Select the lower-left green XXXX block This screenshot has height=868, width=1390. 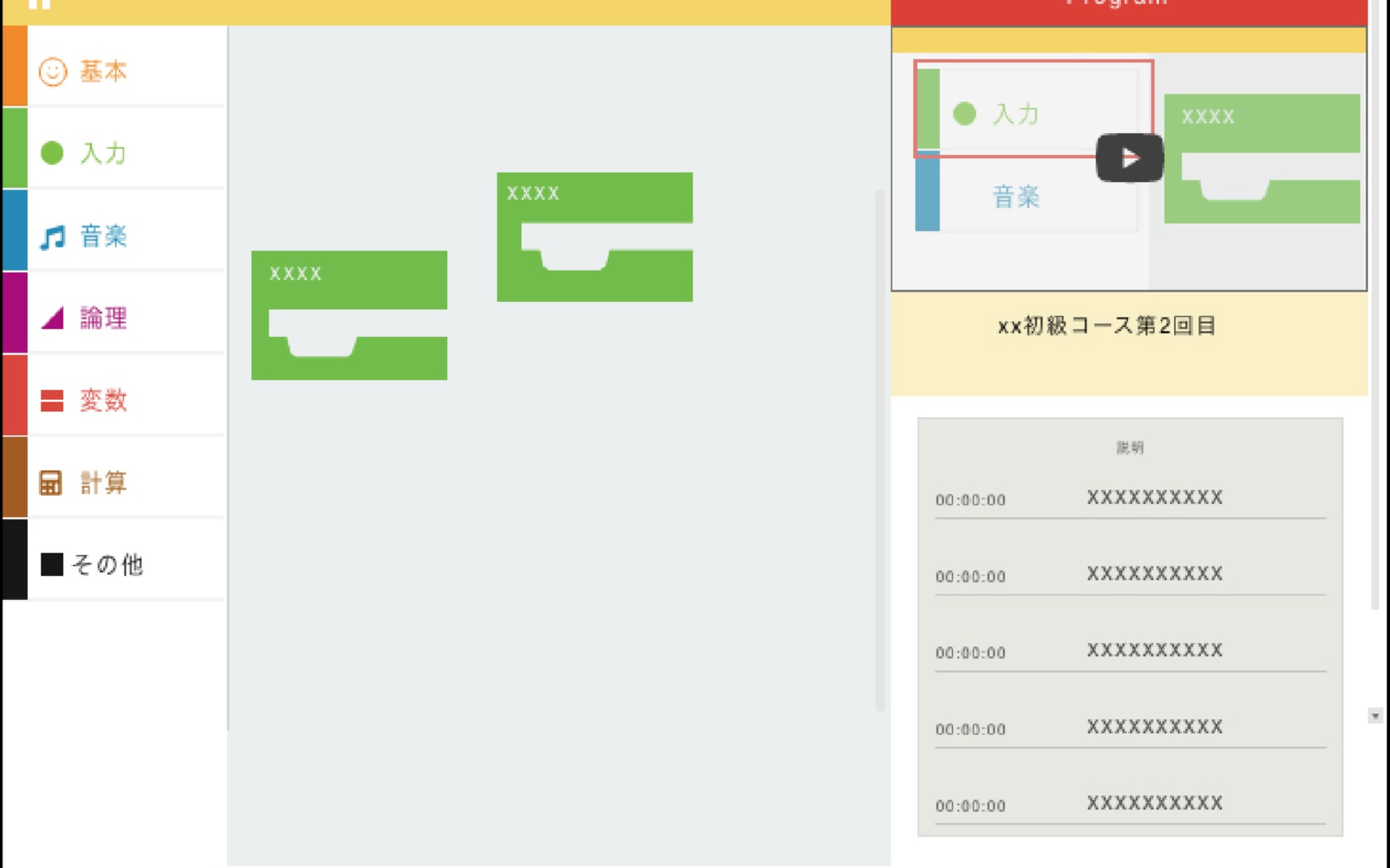(349, 315)
